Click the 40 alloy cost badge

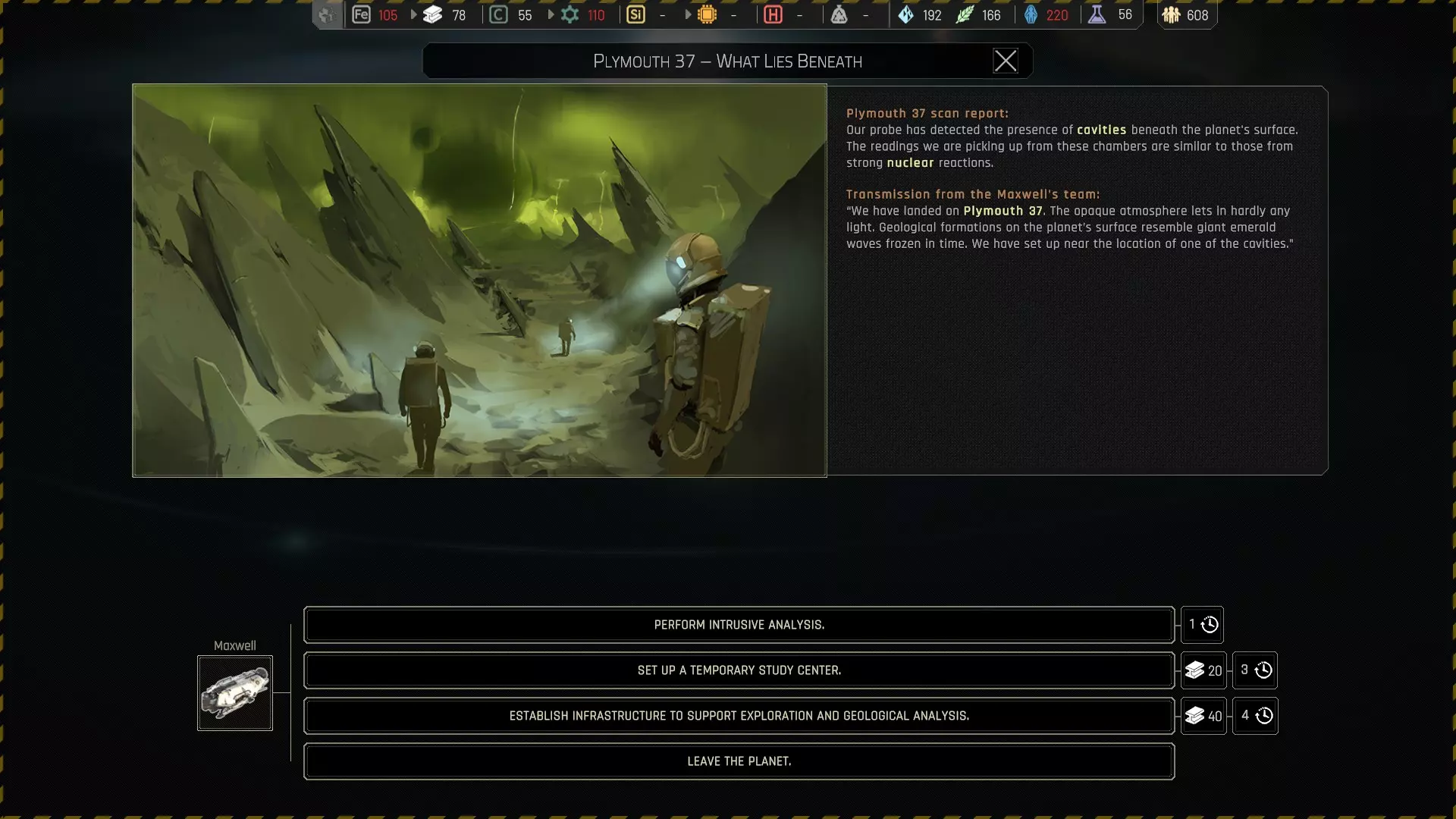click(1203, 716)
